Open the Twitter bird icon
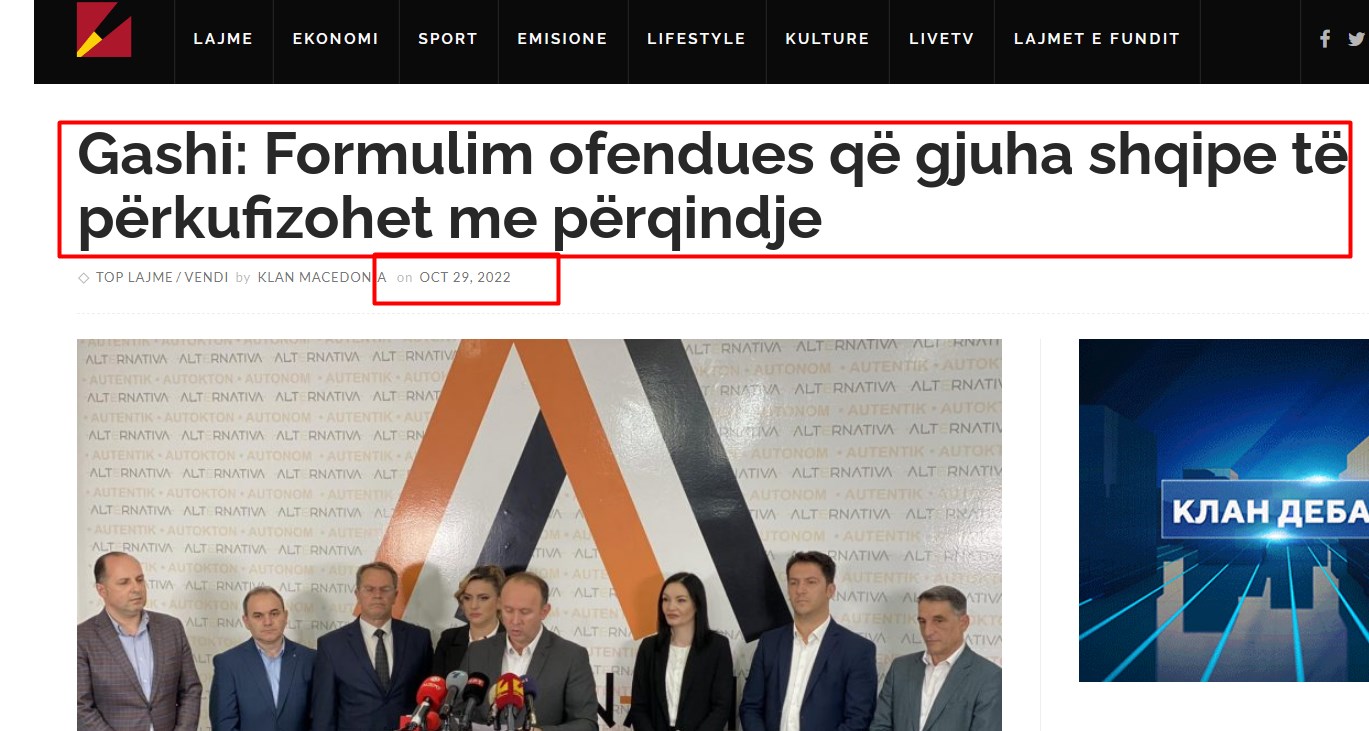This screenshot has width=1369, height=731. pyautogui.click(x=1356, y=39)
